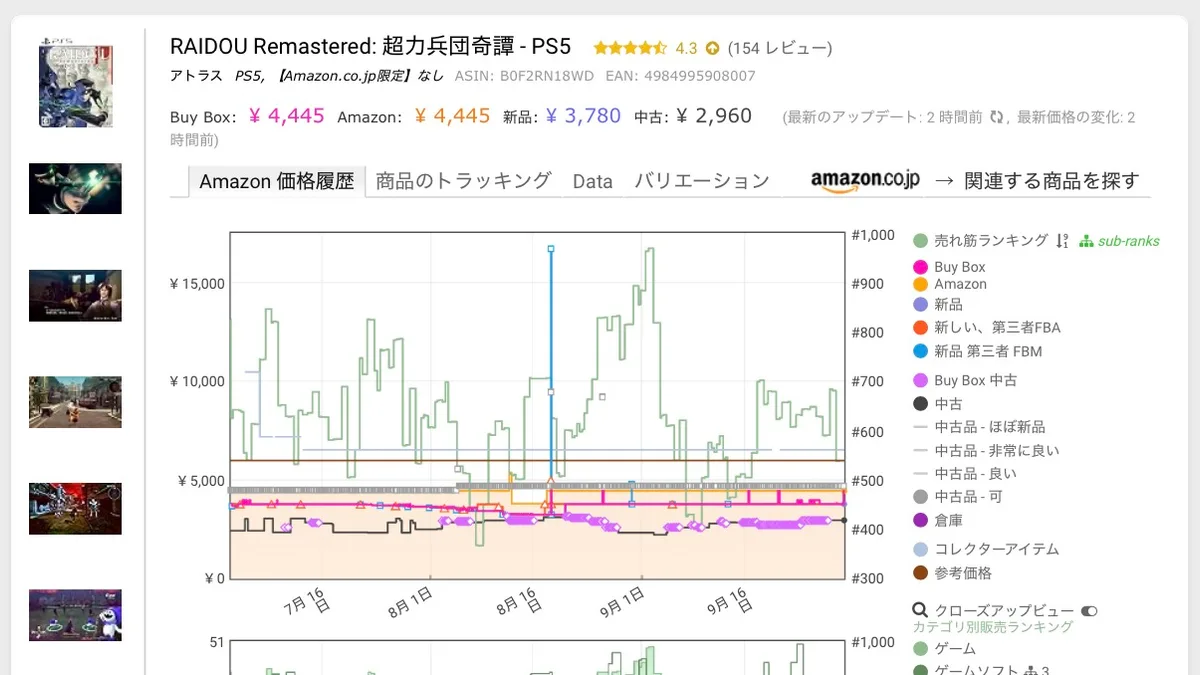Open the town street screenshot thumbnail
Screen dimensions: 1200x675
click(x=75, y=402)
